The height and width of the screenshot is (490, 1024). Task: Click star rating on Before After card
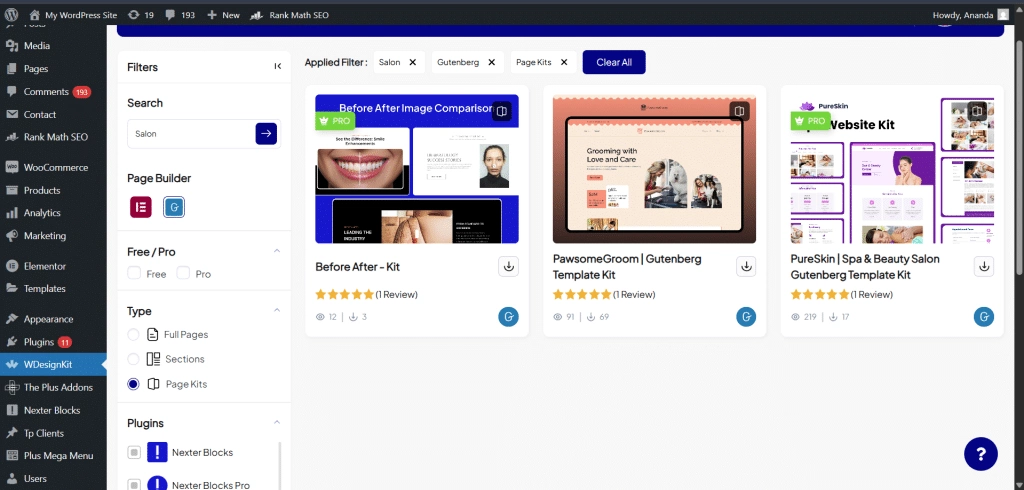[x=344, y=295]
